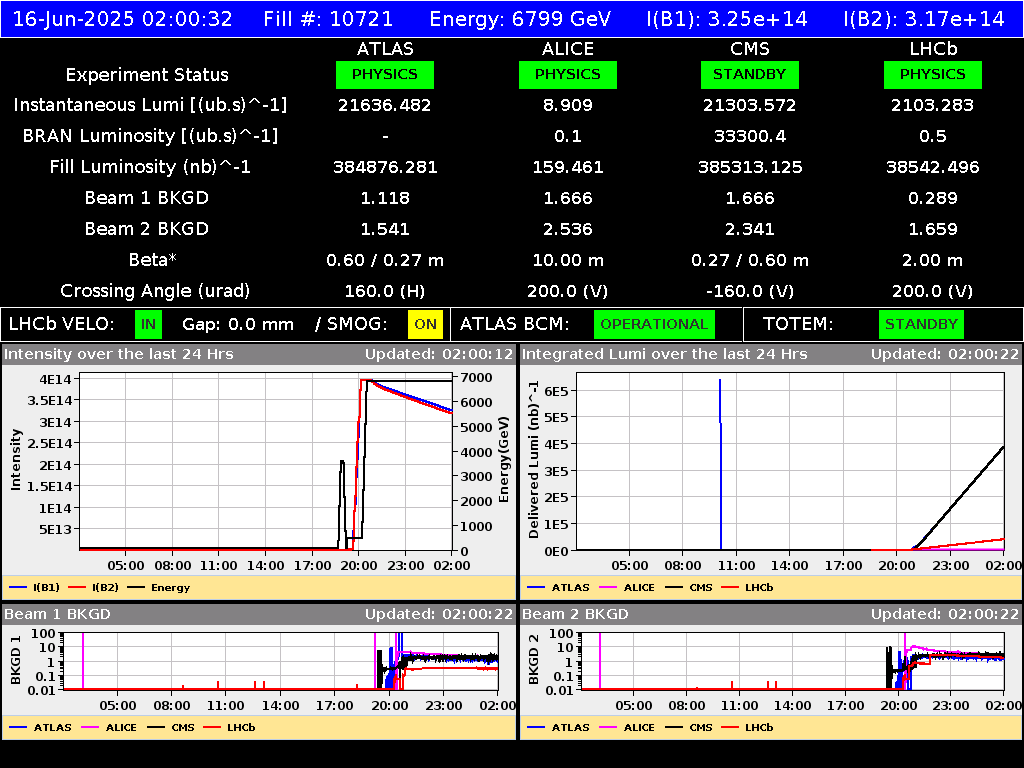Click the ALICE PHYSICS status badge

pyautogui.click(x=568, y=74)
